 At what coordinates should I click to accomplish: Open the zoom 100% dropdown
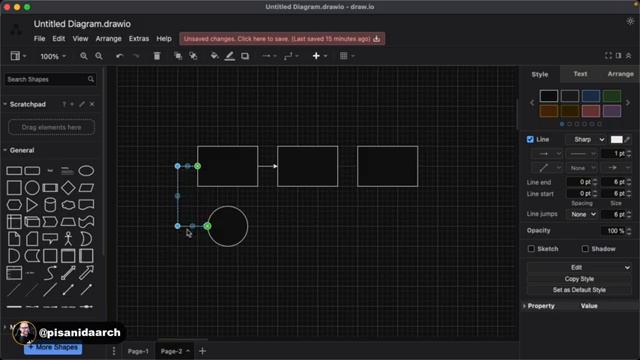pos(53,56)
